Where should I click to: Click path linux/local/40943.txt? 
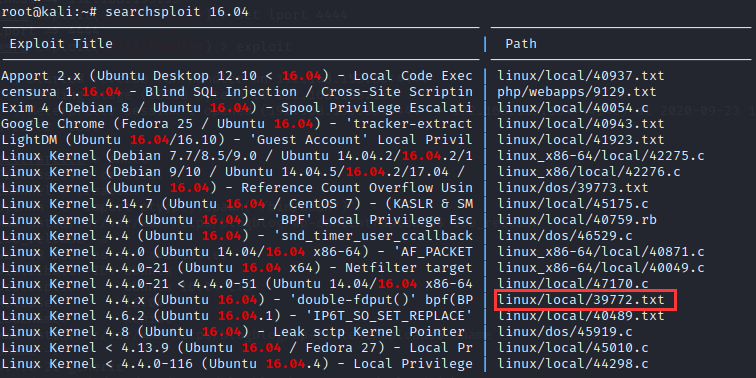coord(581,123)
